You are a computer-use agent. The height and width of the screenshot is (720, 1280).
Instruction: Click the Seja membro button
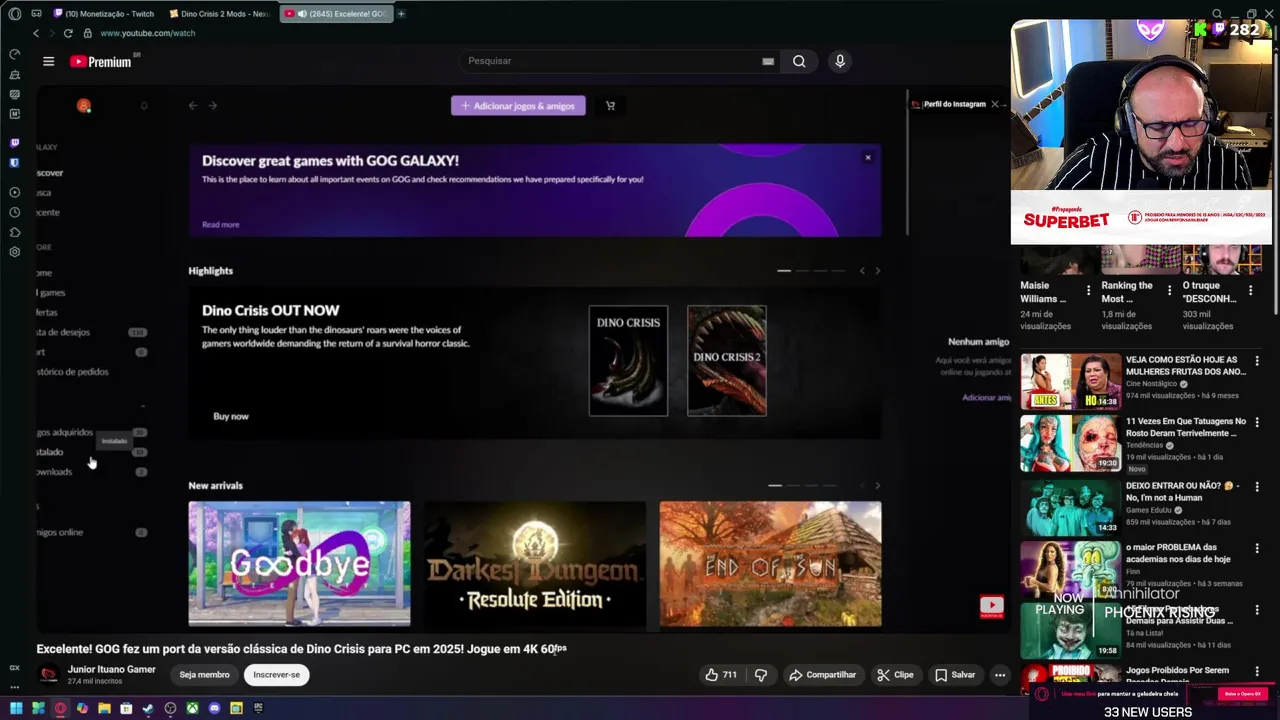click(204, 675)
